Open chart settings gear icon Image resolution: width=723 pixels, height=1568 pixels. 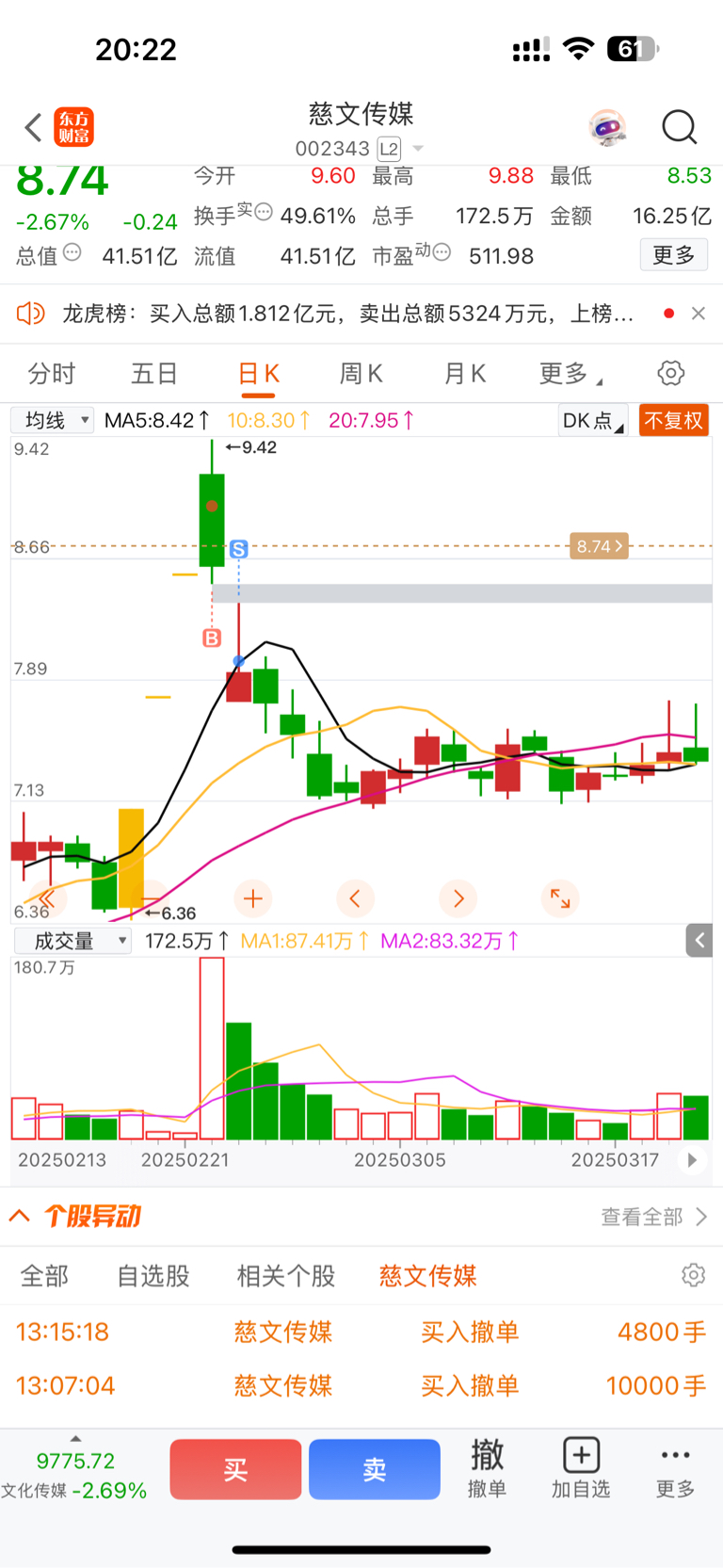(x=671, y=373)
